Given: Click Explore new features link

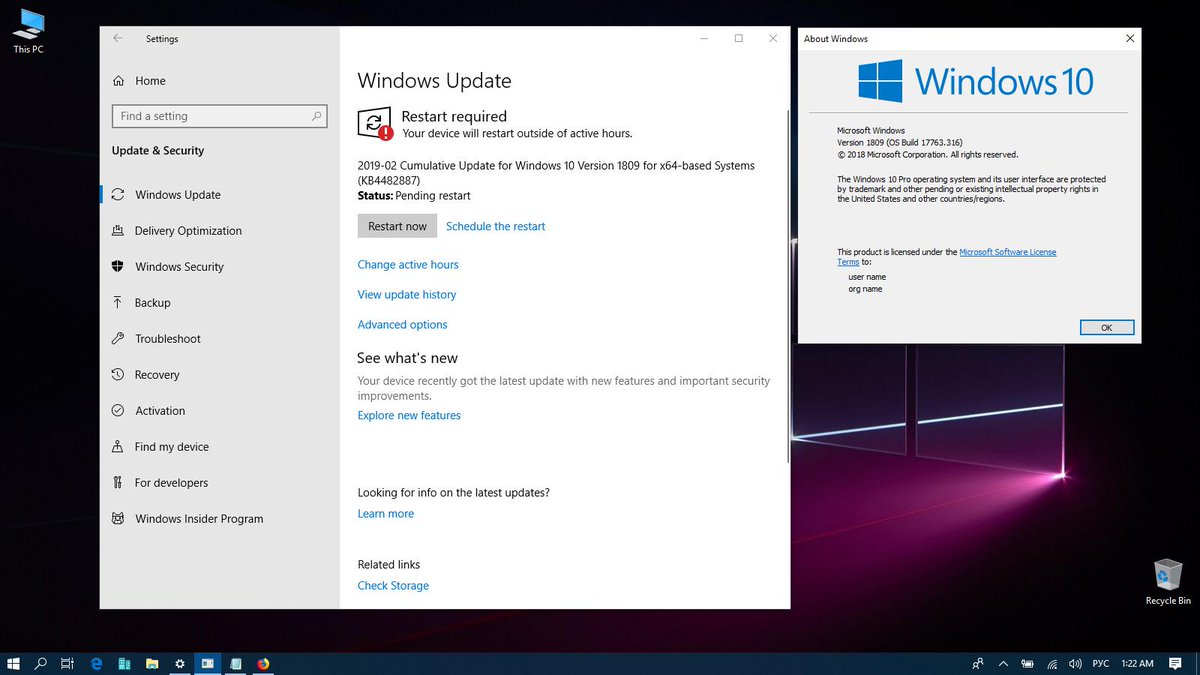Looking at the screenshot, I should 409,415.
